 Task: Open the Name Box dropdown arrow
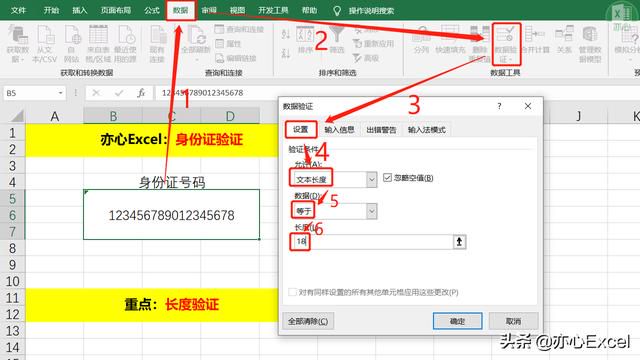(60, 93)
